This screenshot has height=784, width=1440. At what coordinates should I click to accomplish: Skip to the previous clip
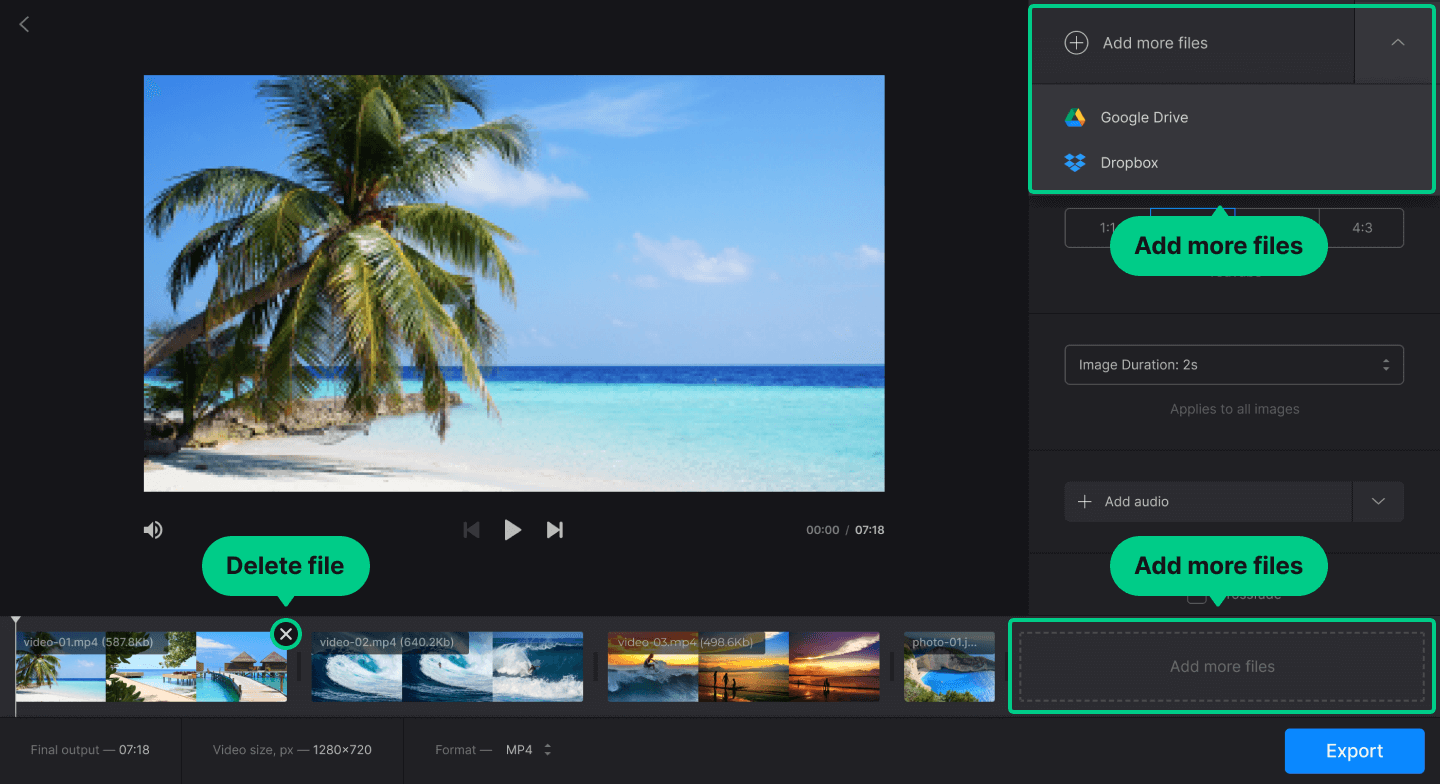click(471, 530)
